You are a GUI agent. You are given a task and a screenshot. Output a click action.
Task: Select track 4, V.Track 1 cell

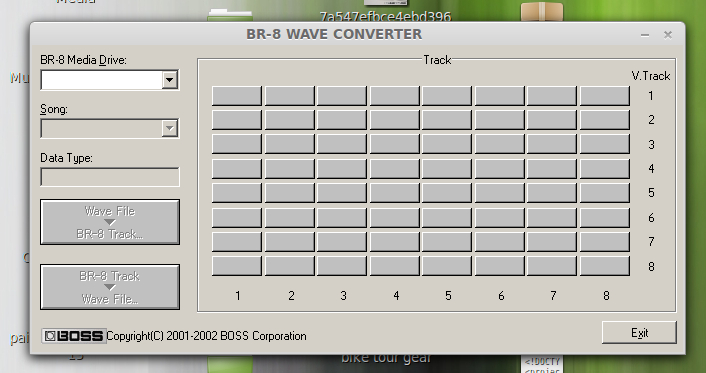click(394, 96)
